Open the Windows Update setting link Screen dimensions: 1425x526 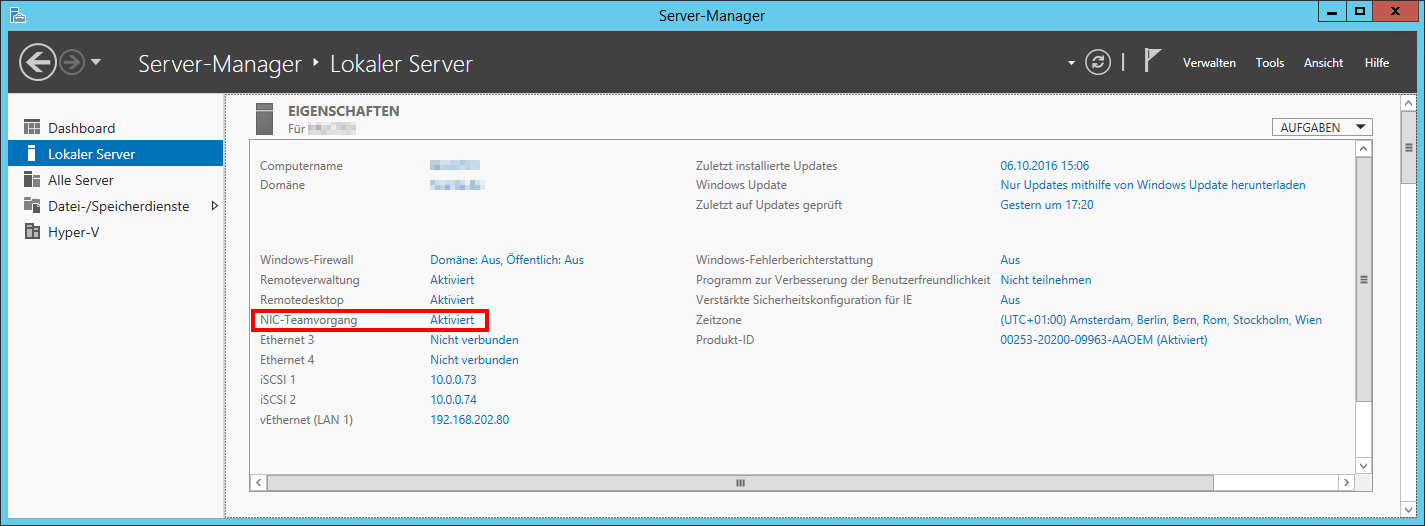(1152, 185)
